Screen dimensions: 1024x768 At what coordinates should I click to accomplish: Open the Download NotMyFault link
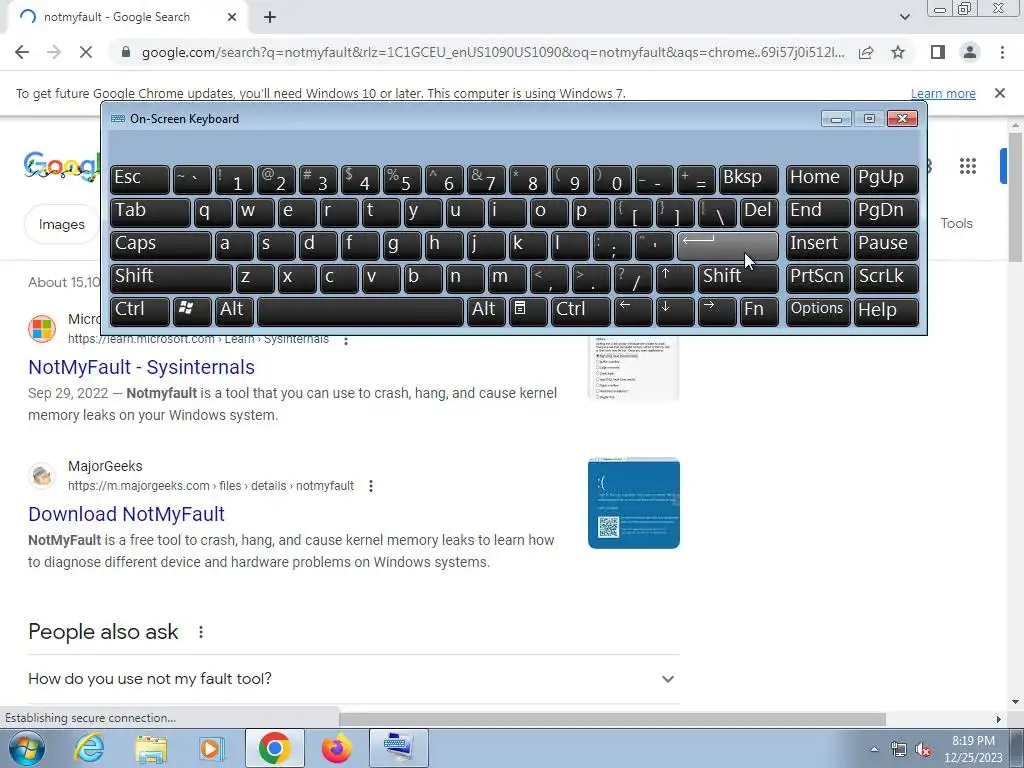click(x=126, y=514)
